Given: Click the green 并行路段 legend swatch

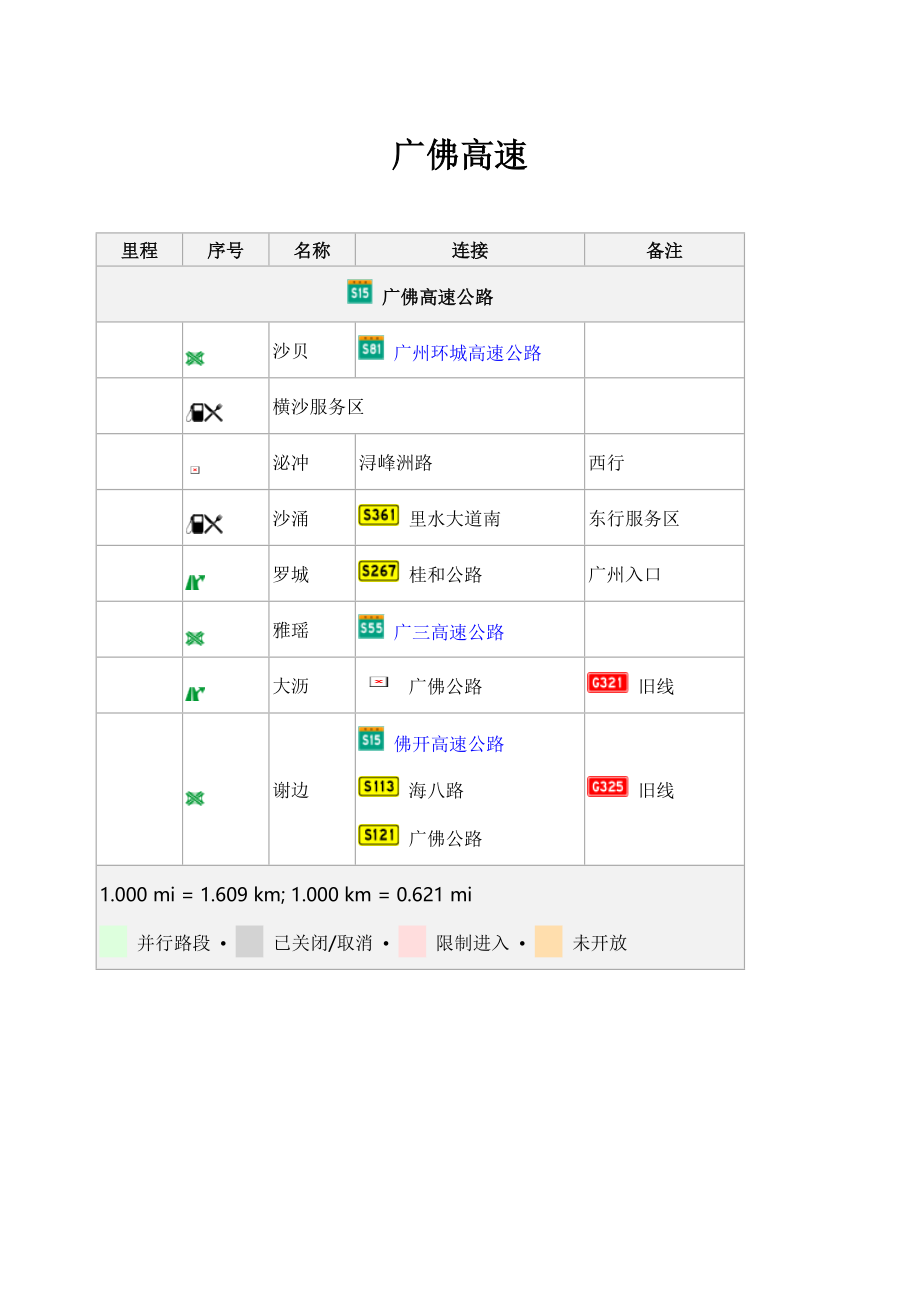Looking at the screenshot, I should click(x=113, y=942).
